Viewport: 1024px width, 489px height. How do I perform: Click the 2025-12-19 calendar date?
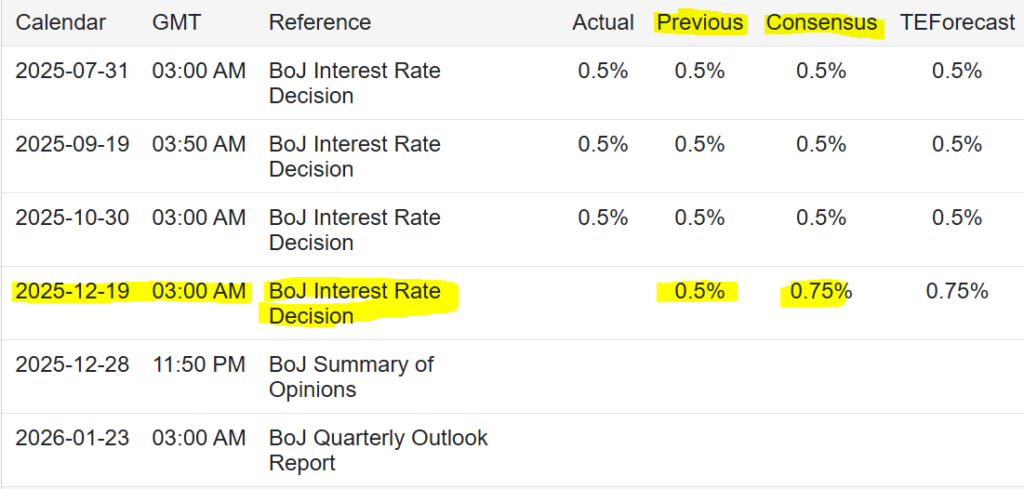pos(72,291)
